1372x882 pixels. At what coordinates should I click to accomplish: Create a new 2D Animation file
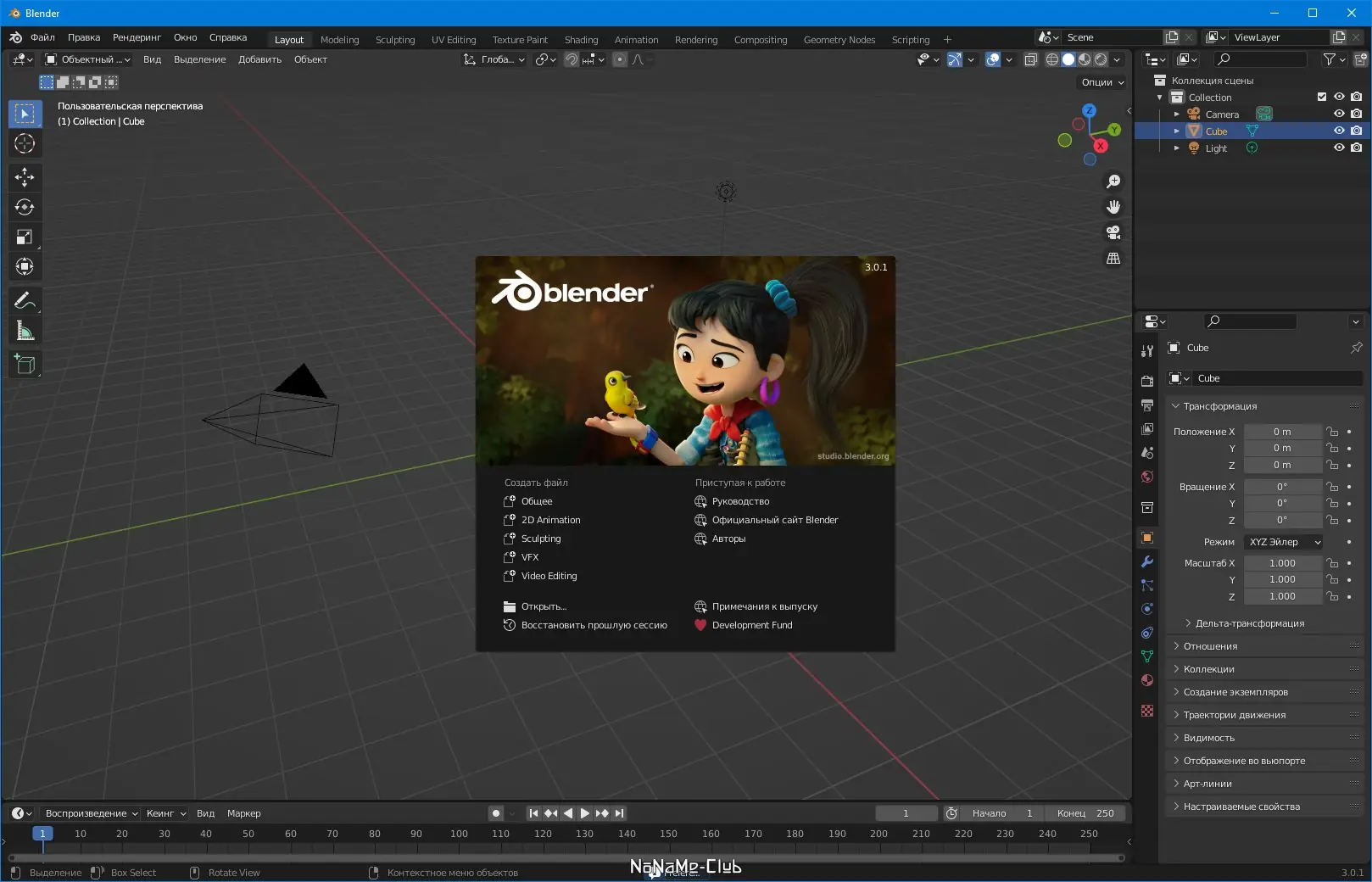click(550, 520)
